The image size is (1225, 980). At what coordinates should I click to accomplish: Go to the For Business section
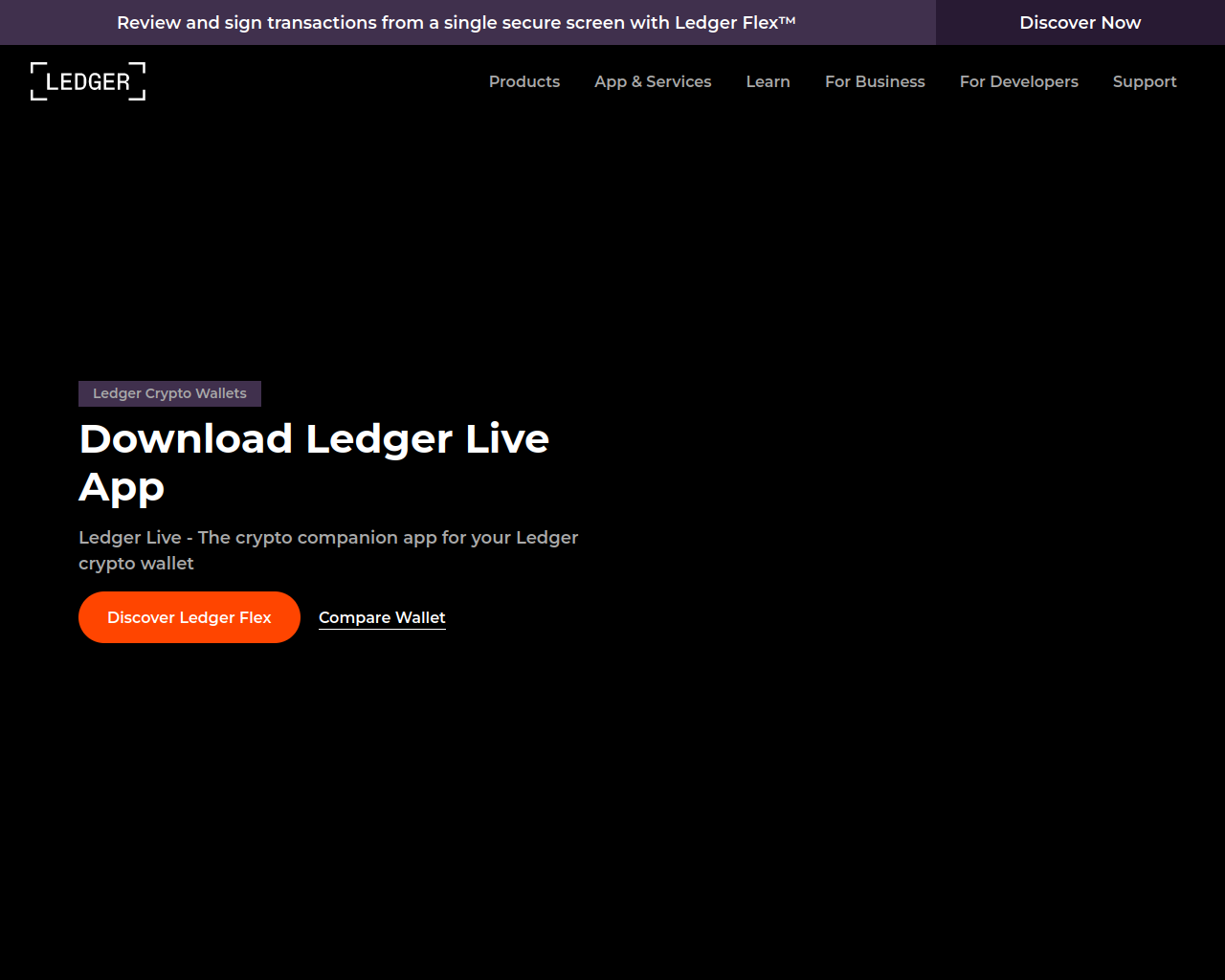[875, 81]
